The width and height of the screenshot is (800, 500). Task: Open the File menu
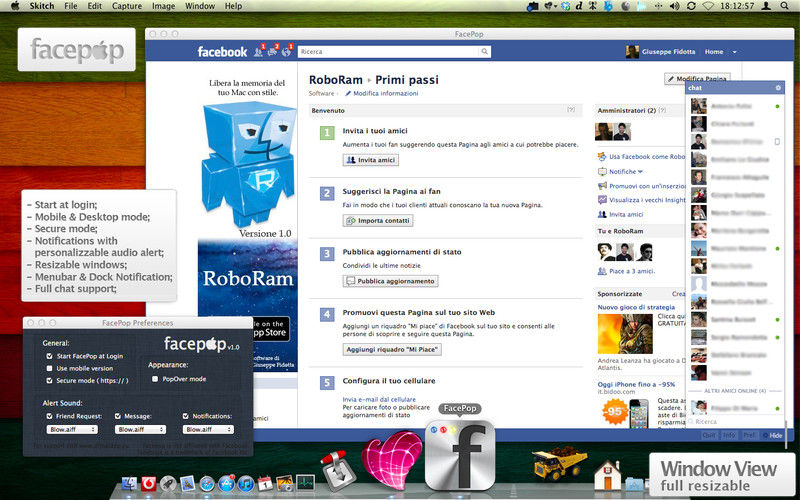[71, 6]
